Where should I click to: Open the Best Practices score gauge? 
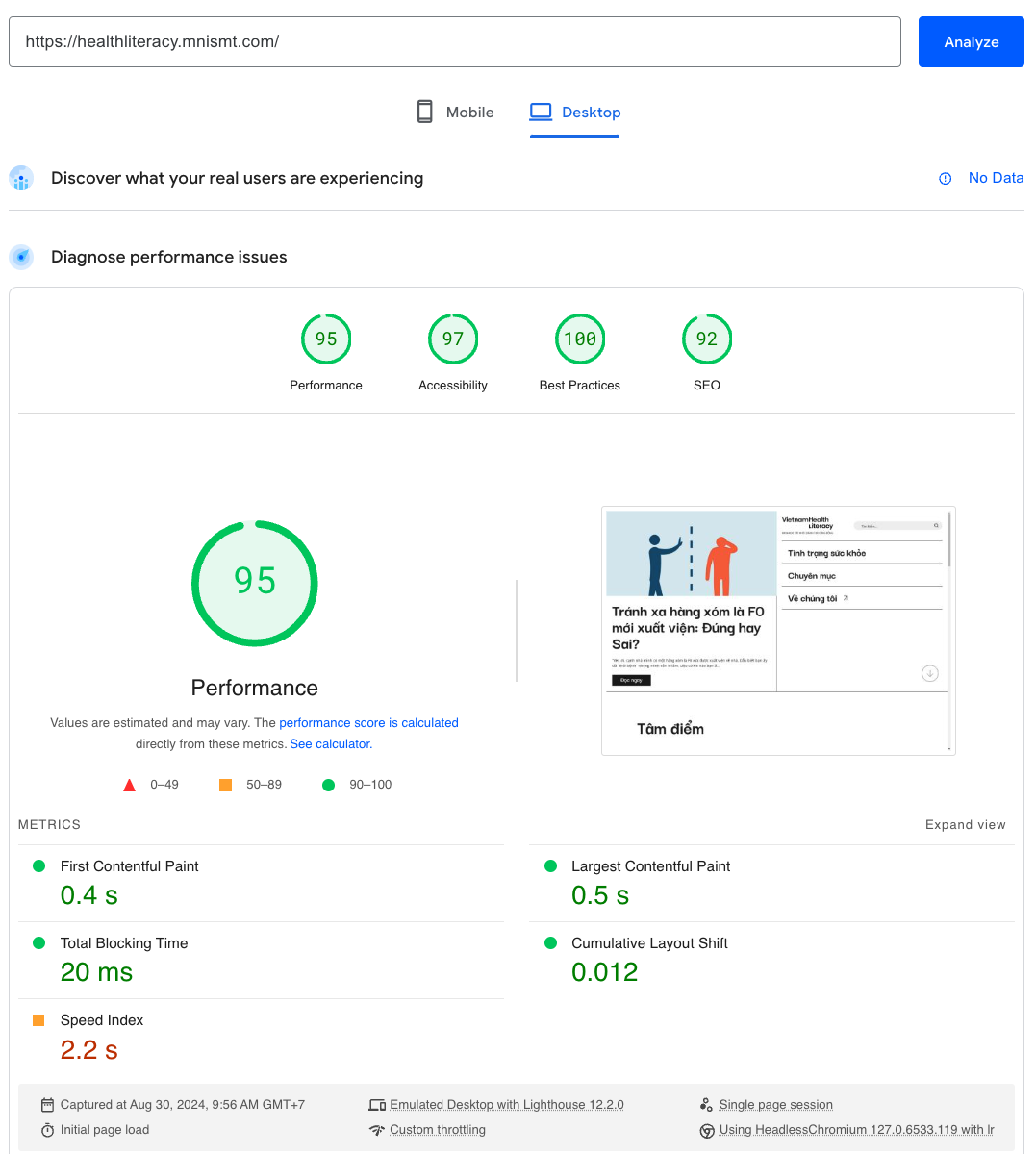click(x=580, y=339)
